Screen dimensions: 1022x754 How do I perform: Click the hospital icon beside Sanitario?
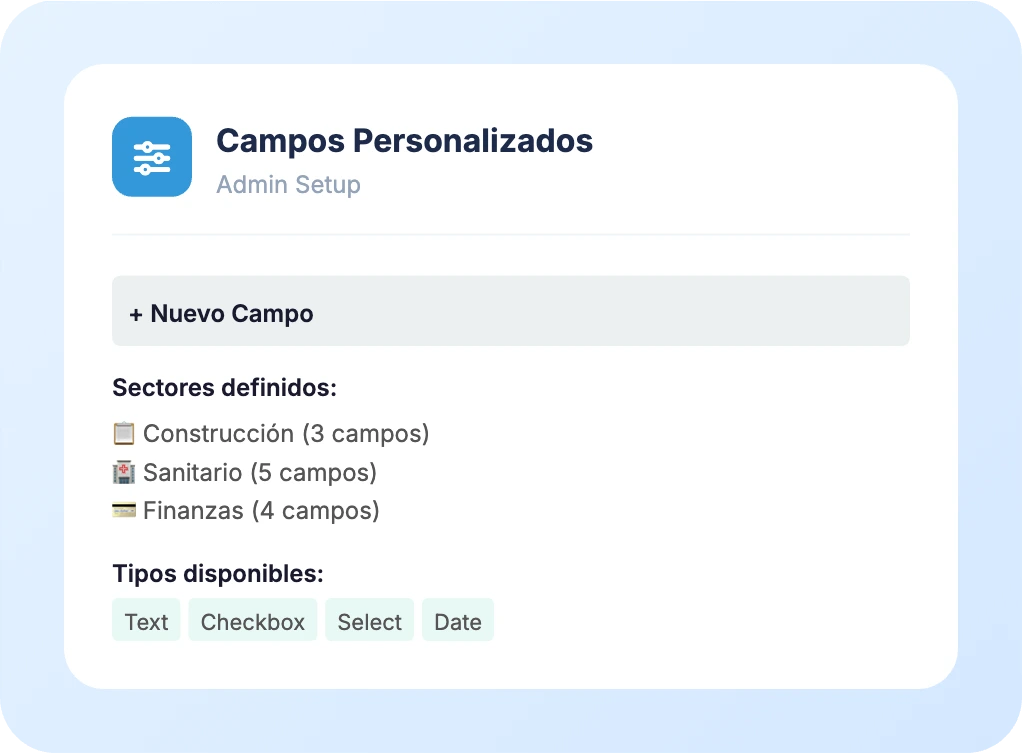(124, 472)
